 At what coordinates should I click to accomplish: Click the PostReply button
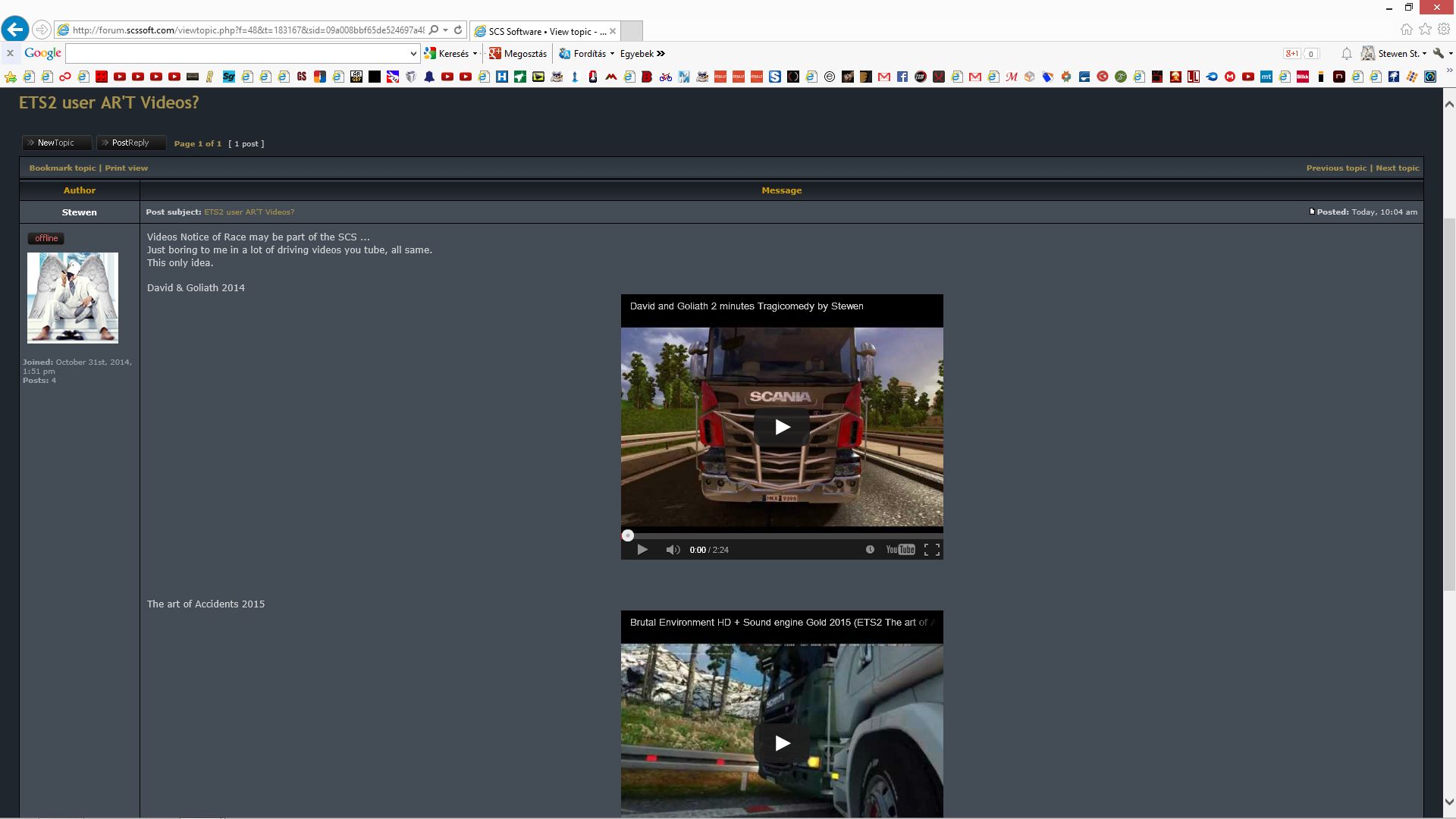(130, 143)
